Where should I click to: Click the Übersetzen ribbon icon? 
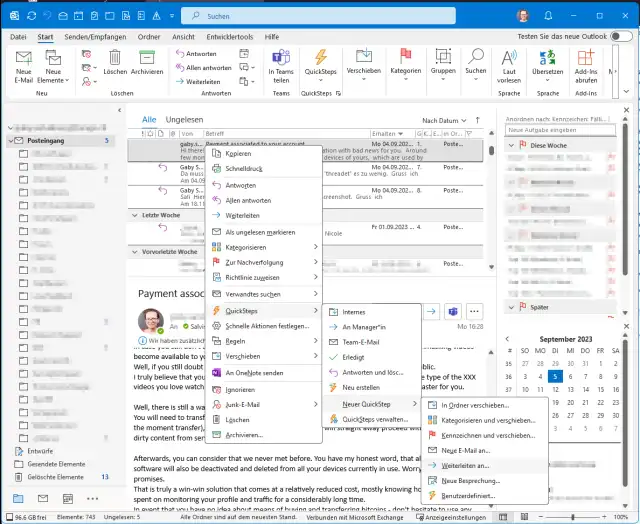(x=547, y=58)
